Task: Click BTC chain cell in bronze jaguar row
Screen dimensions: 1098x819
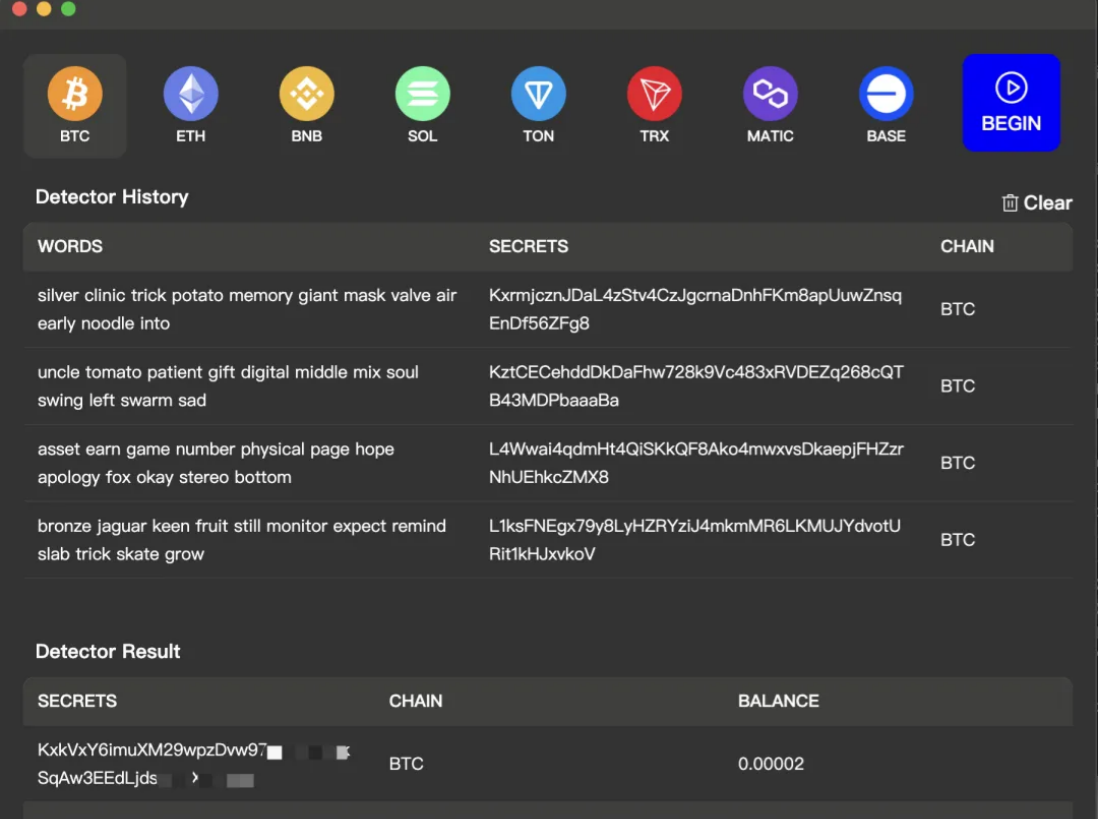Action: pos(957,540)
